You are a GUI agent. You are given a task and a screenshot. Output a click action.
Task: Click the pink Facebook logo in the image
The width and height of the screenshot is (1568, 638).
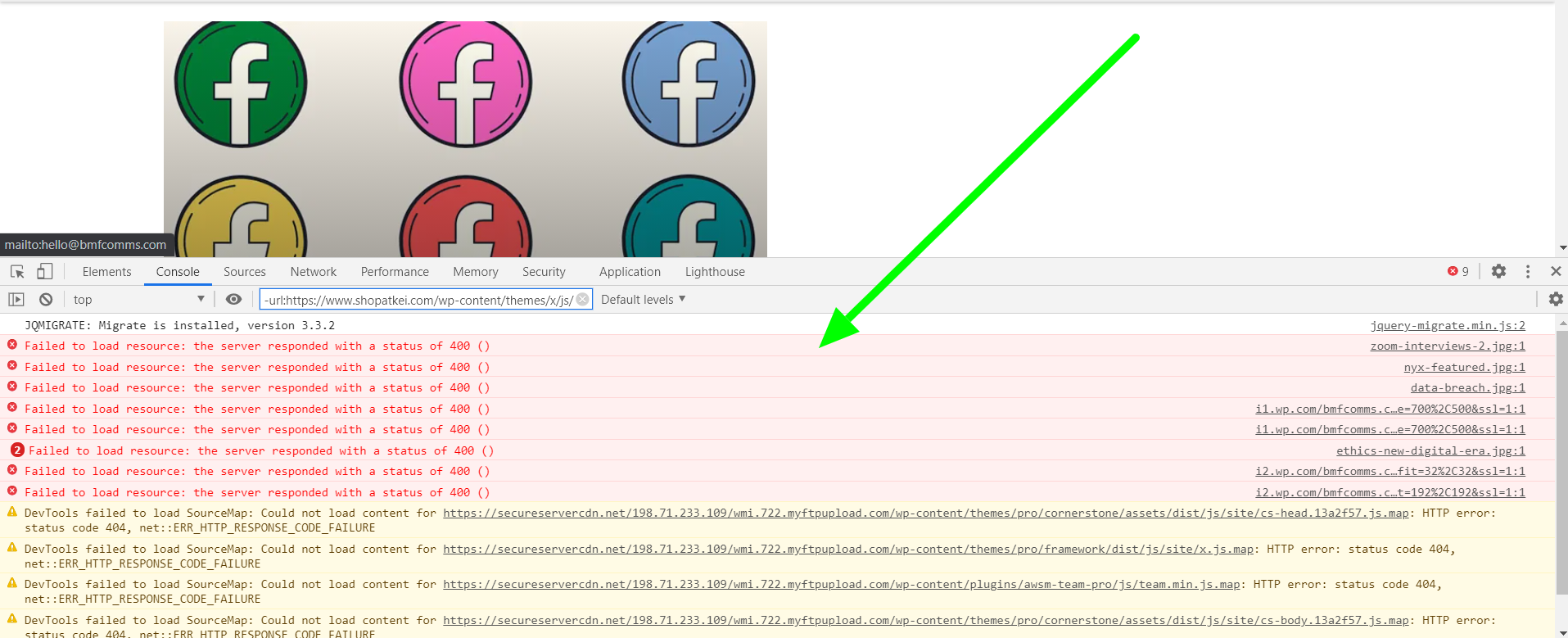point(466,83)
